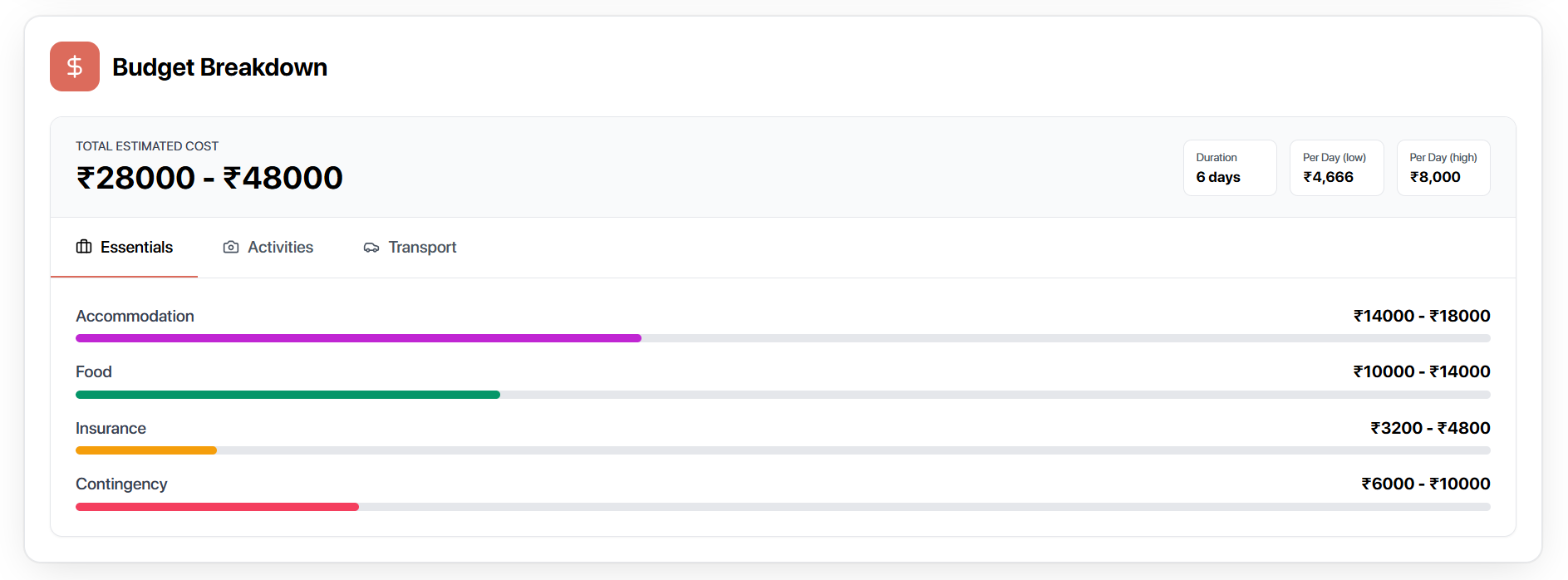Click the Per Day (low) card
Viewport: 1568px width, 580px height.
(1336, 168)
